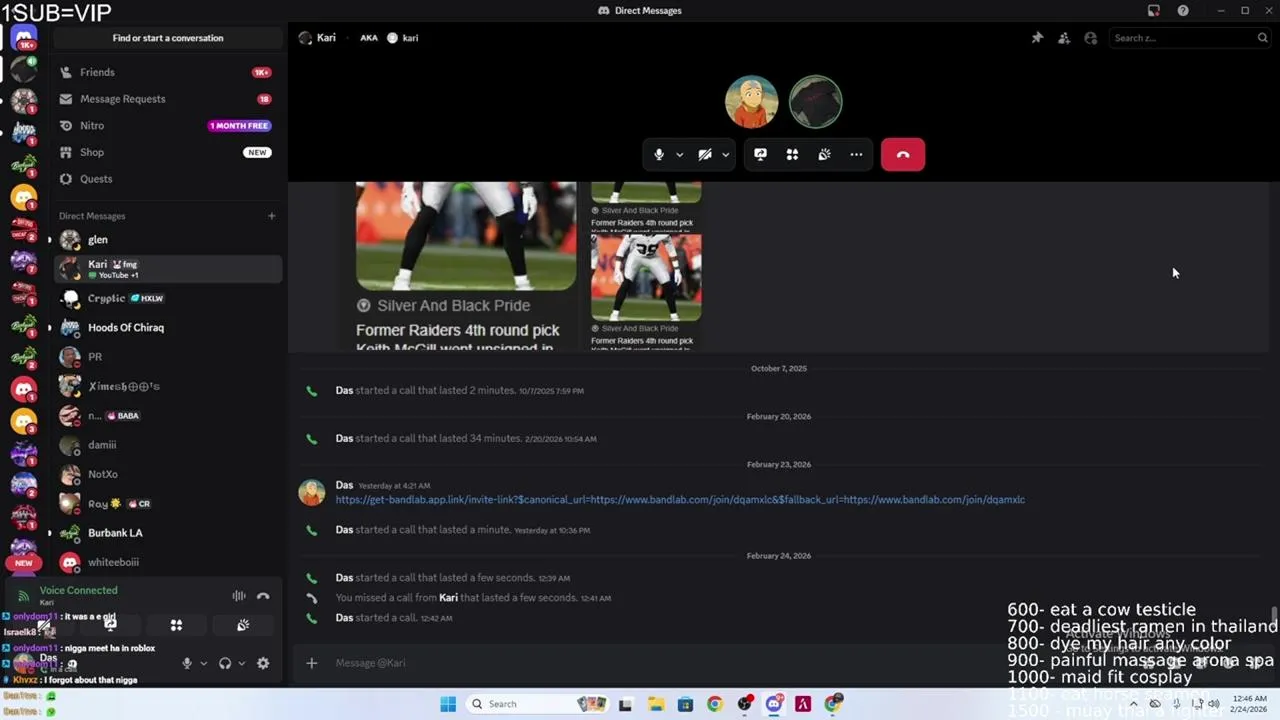Open soundboard icon in voice panel
The image size is (1280, 720).
pyautogui.click(x=242, y=626)
